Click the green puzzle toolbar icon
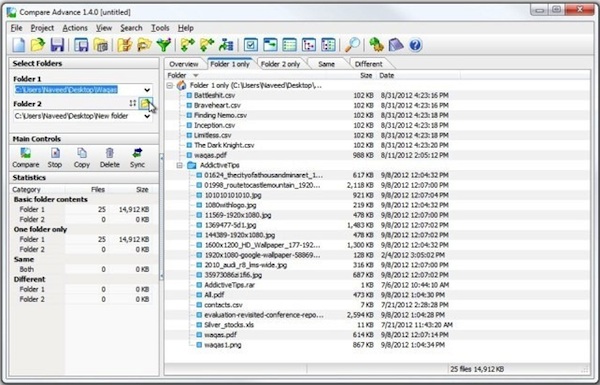Image resolution: width=600 pixels, height=385 pixels. point(377,45)
